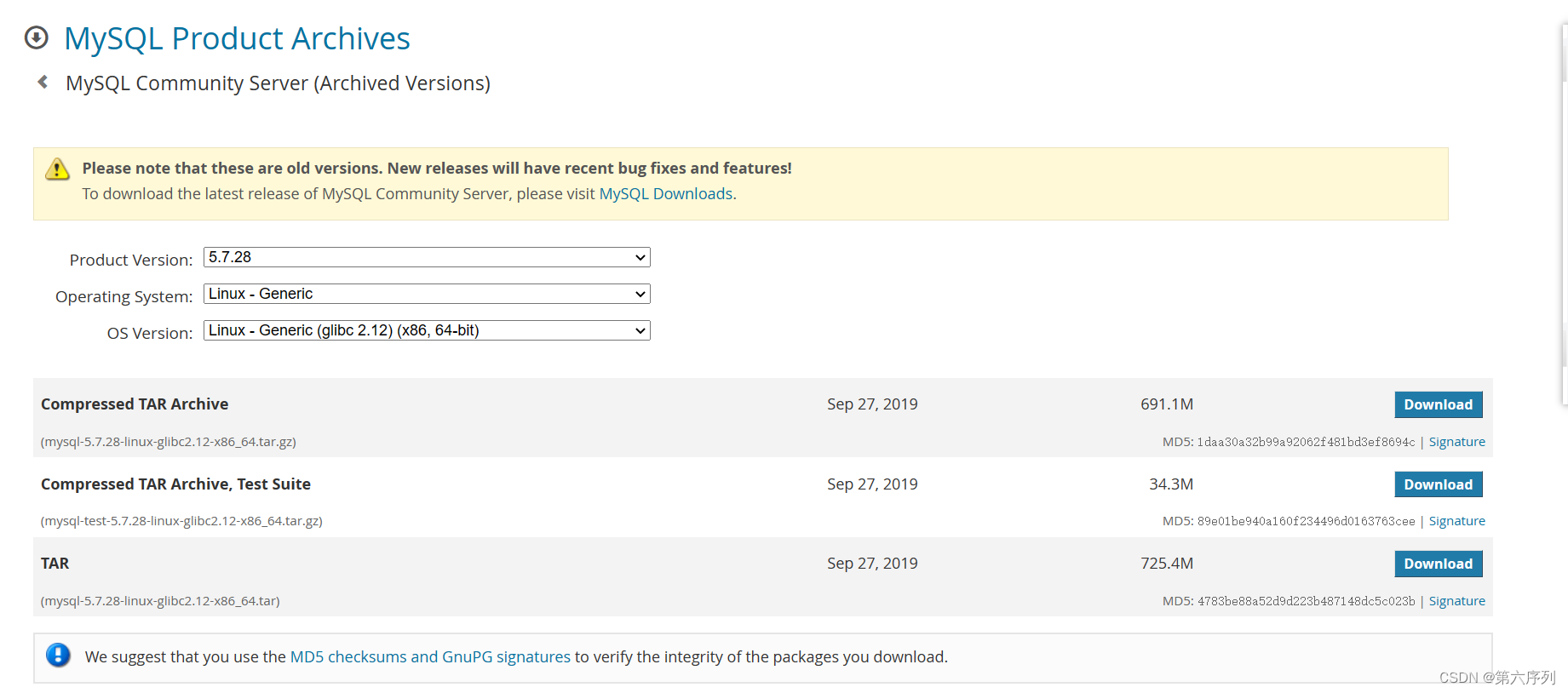Click the 725.4M file size
This screenshot has width=1568, height=693.
pyautogui.click(x=1167, y=564)
